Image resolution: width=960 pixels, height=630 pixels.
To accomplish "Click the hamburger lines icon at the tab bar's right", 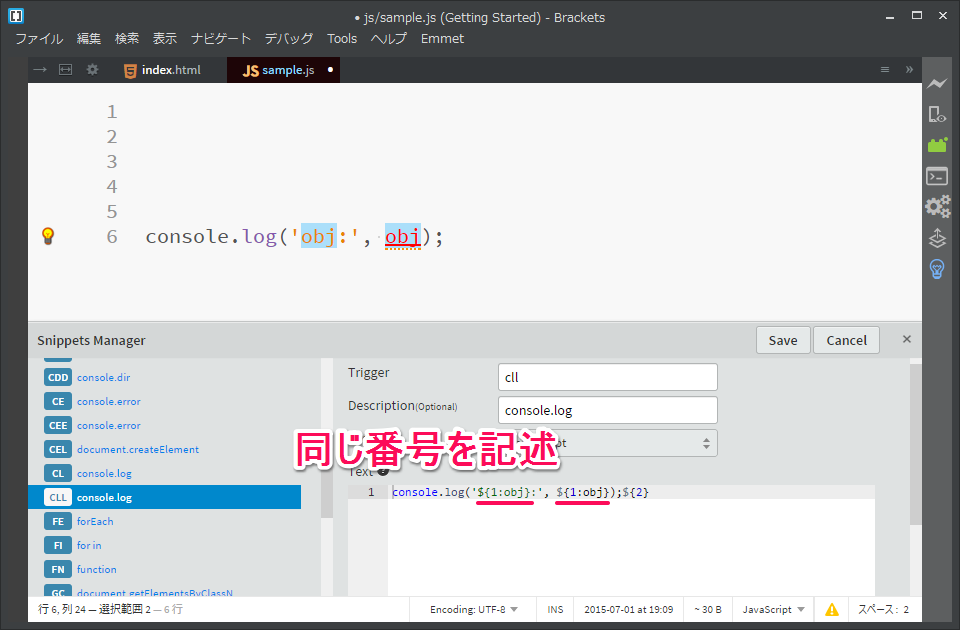I will [885, 70].
